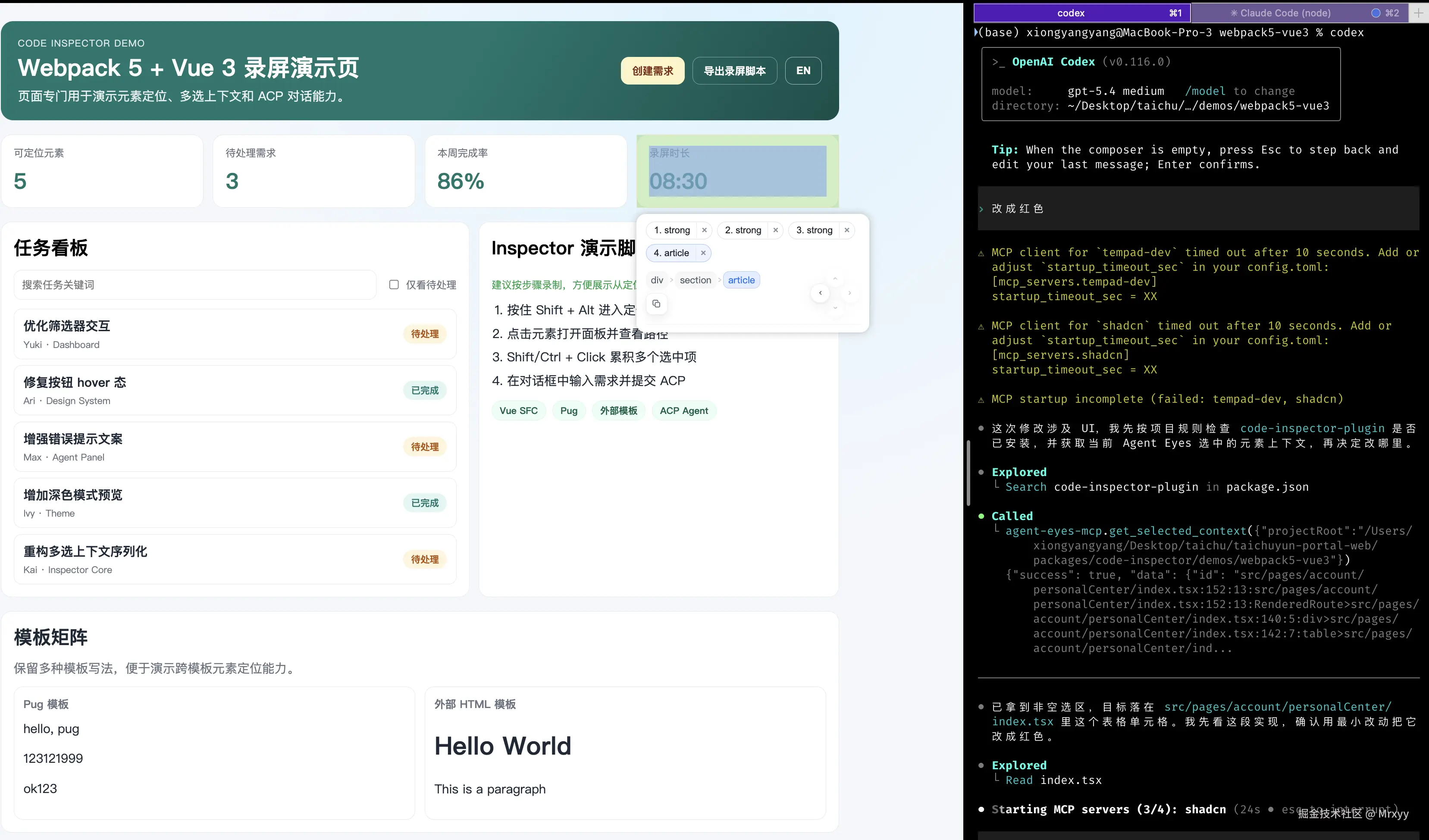The image size is (1429, 840).
Task: Remove the '2. strong' chip with its X
Action: [x=775, y=230]
